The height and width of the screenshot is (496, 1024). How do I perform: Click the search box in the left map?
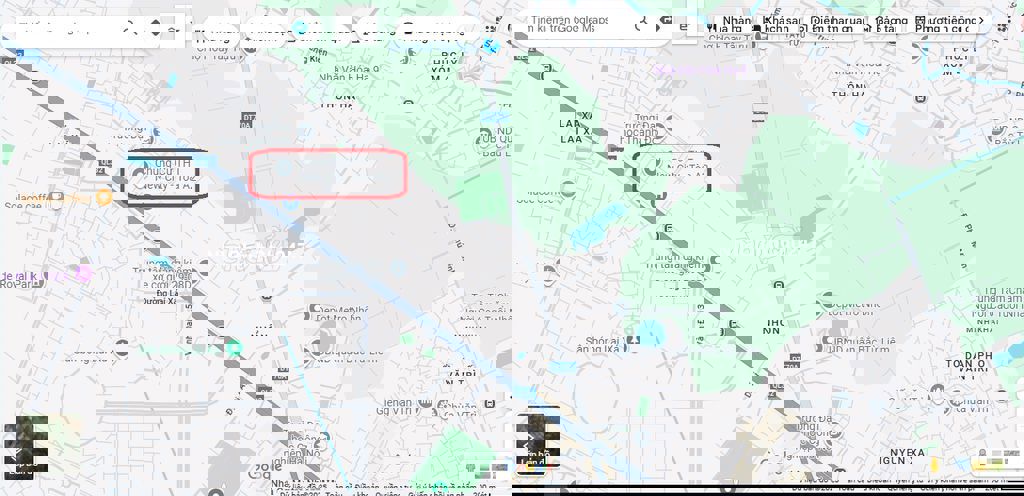point(60,28)
